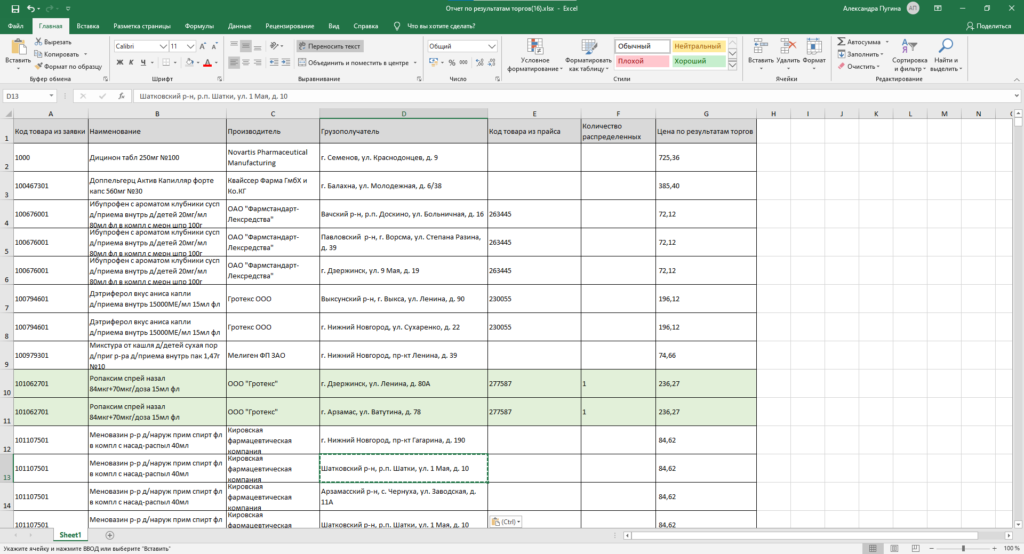Screen dimensions: 1024x554
Task: Toggle bold formatting
Action: [x=118, y=62]
